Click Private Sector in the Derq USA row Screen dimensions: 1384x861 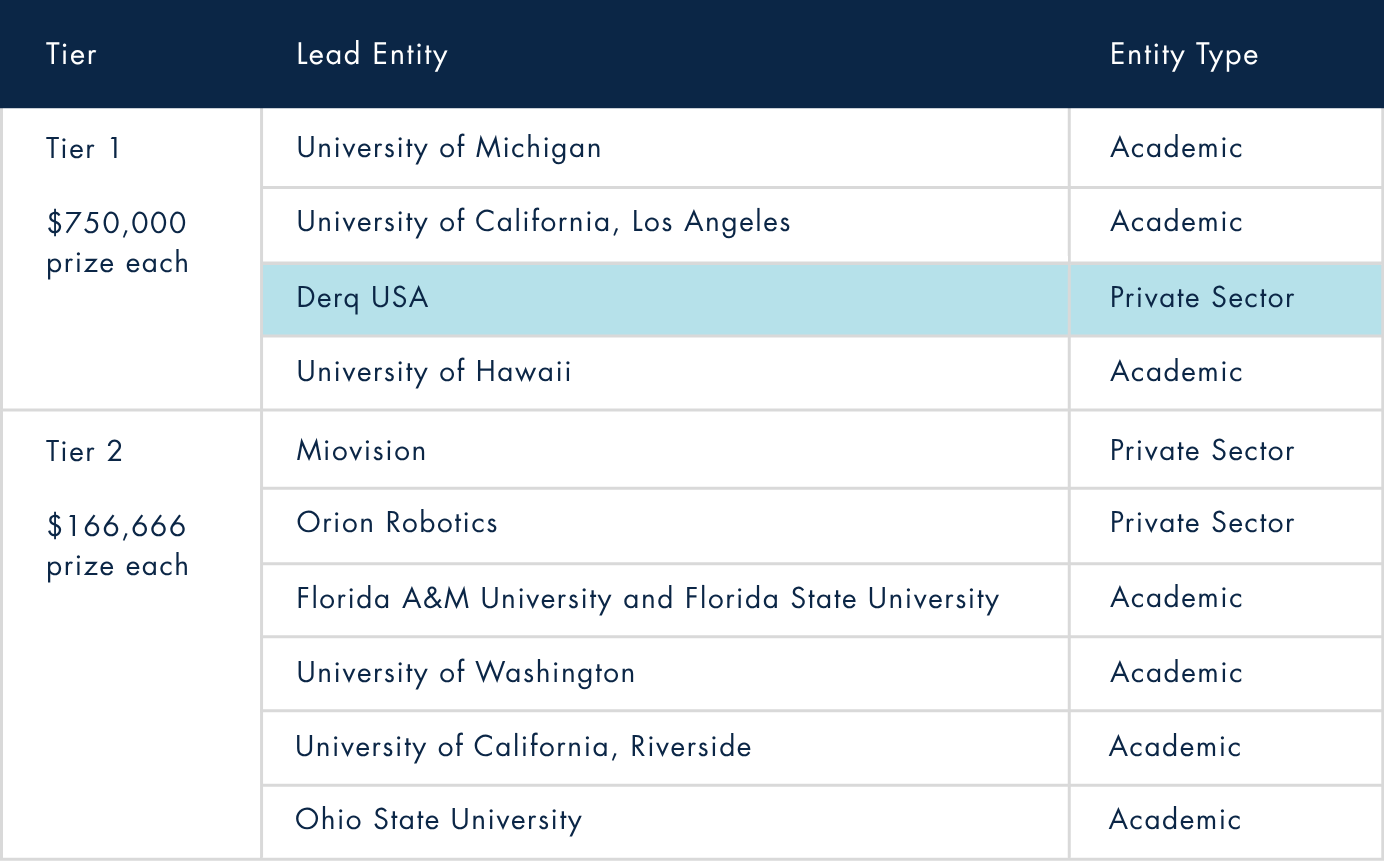click(1202, 298)
